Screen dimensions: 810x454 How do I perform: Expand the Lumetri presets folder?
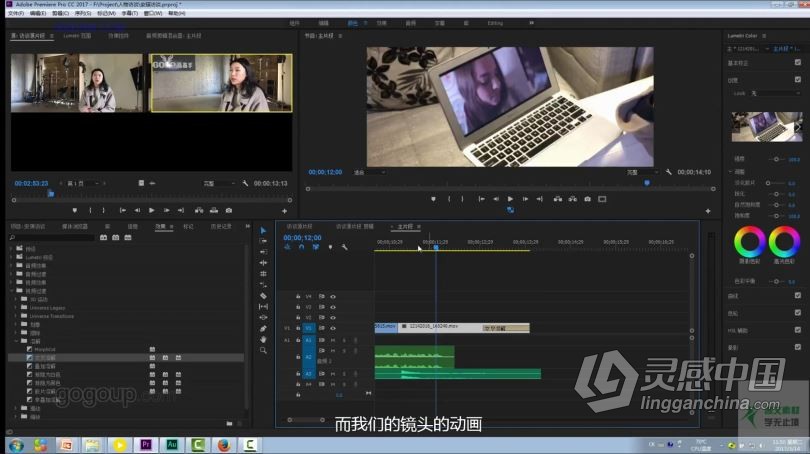pyautogui.click(x=11, y=257)
